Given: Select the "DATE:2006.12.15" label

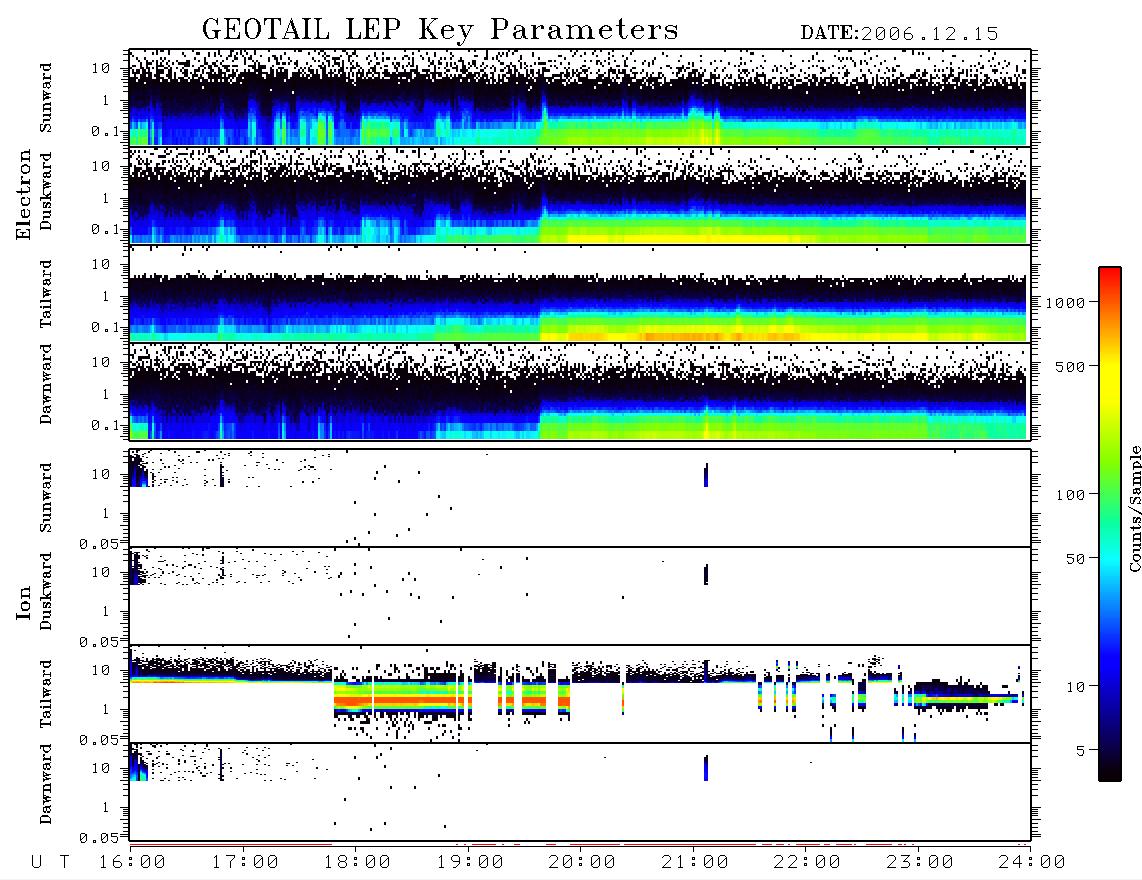Looking at the screenshot, I should click(x=899, y=33).
